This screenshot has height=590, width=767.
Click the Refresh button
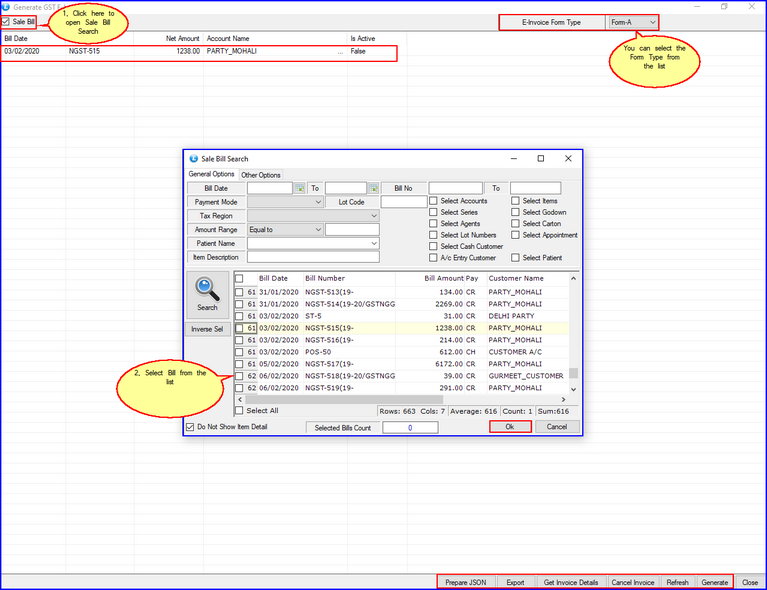tap(677, 582)
